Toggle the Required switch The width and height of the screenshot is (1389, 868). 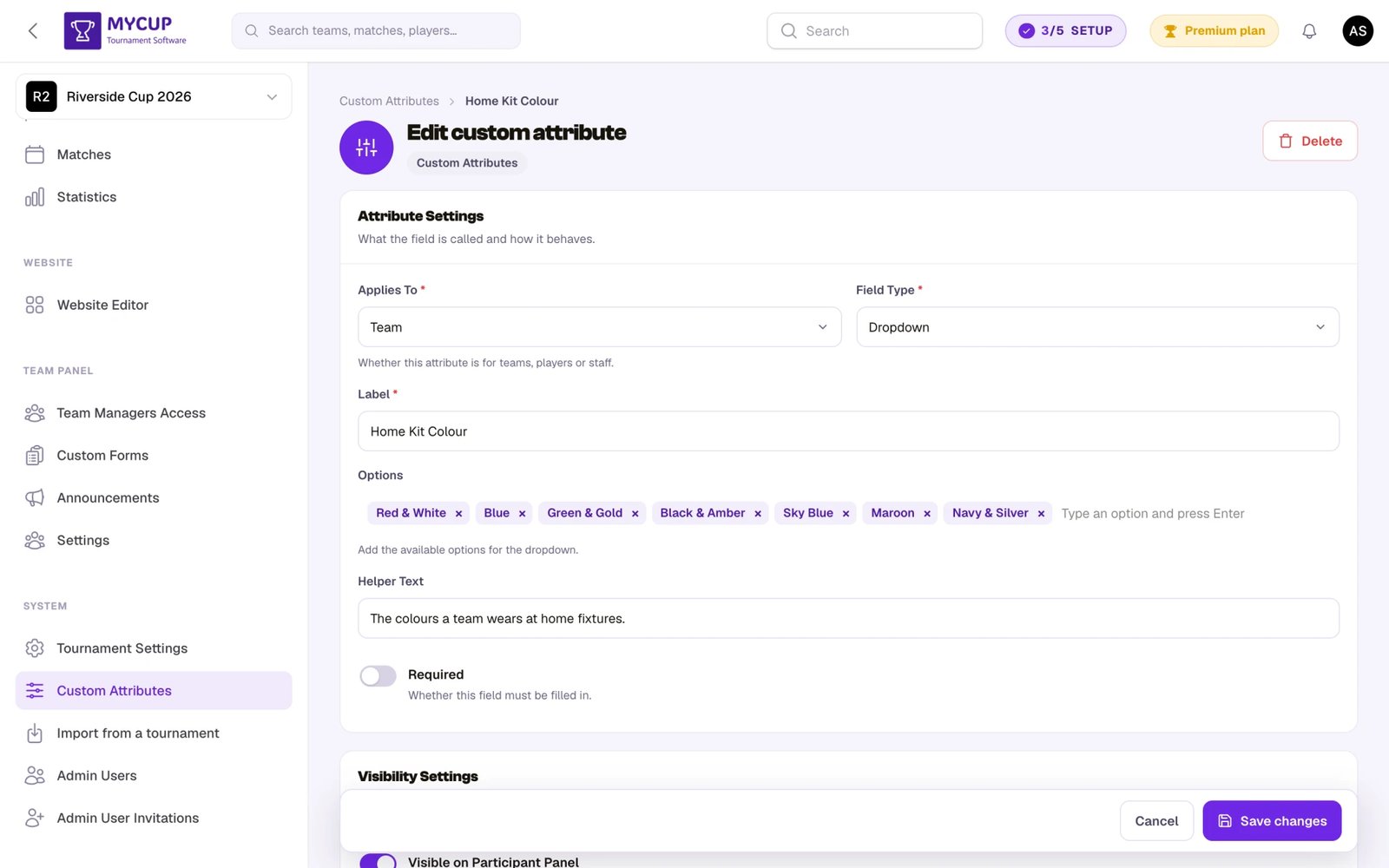[378, 676]
